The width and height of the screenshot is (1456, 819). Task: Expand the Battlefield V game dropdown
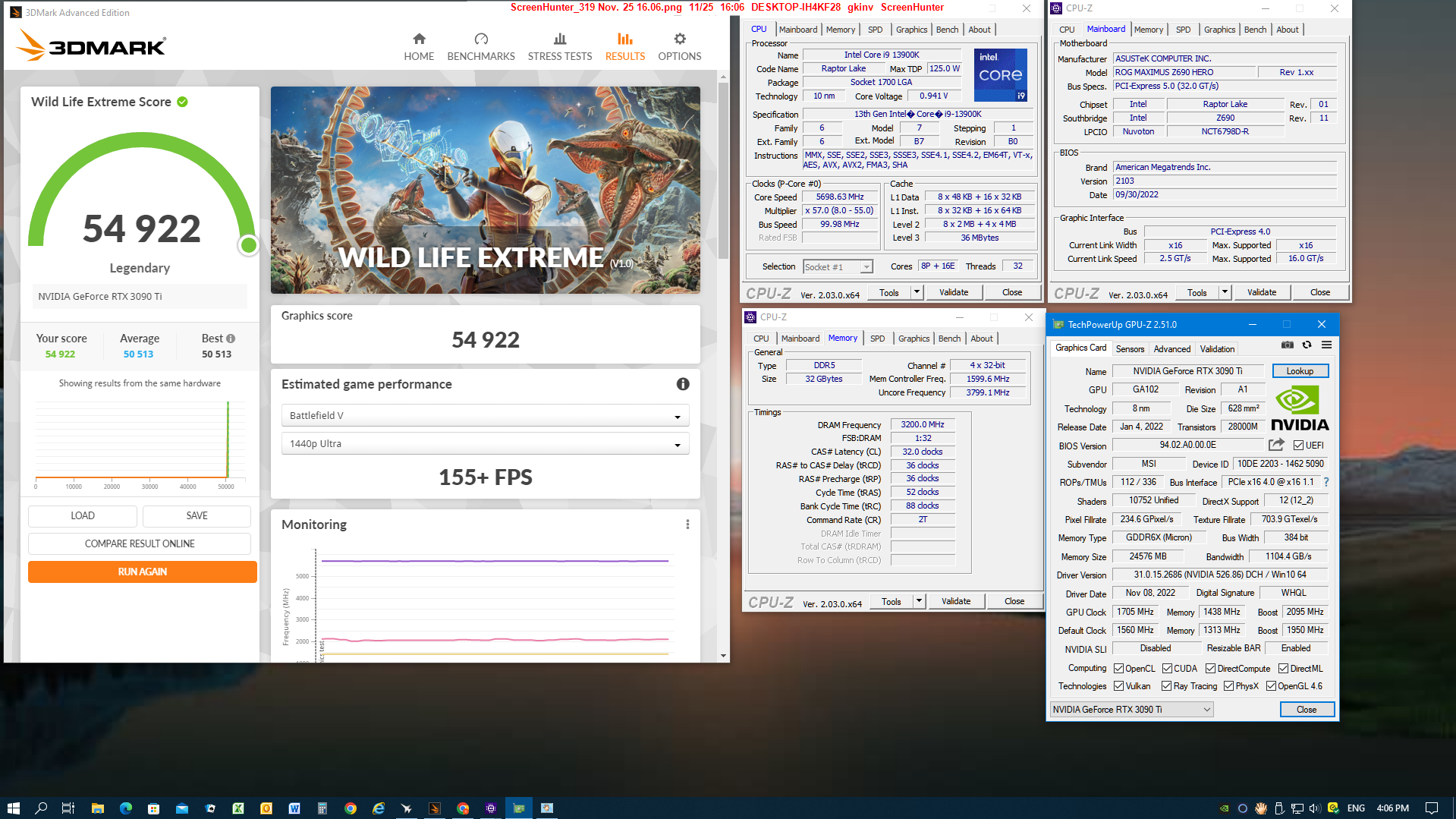click(485, 416)
